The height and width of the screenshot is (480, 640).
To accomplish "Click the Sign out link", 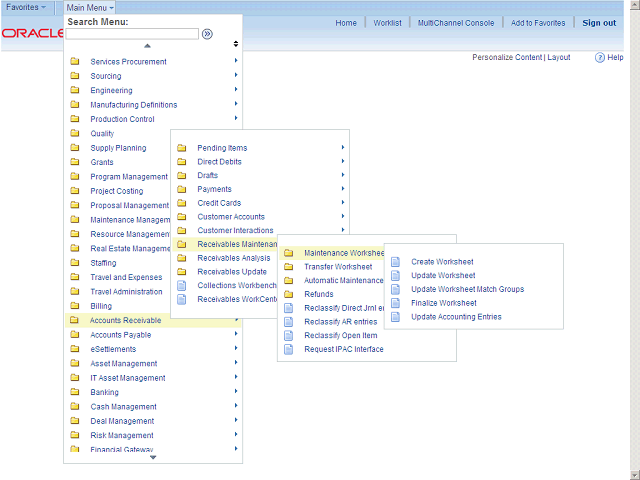I will click(x=599, y=23).
